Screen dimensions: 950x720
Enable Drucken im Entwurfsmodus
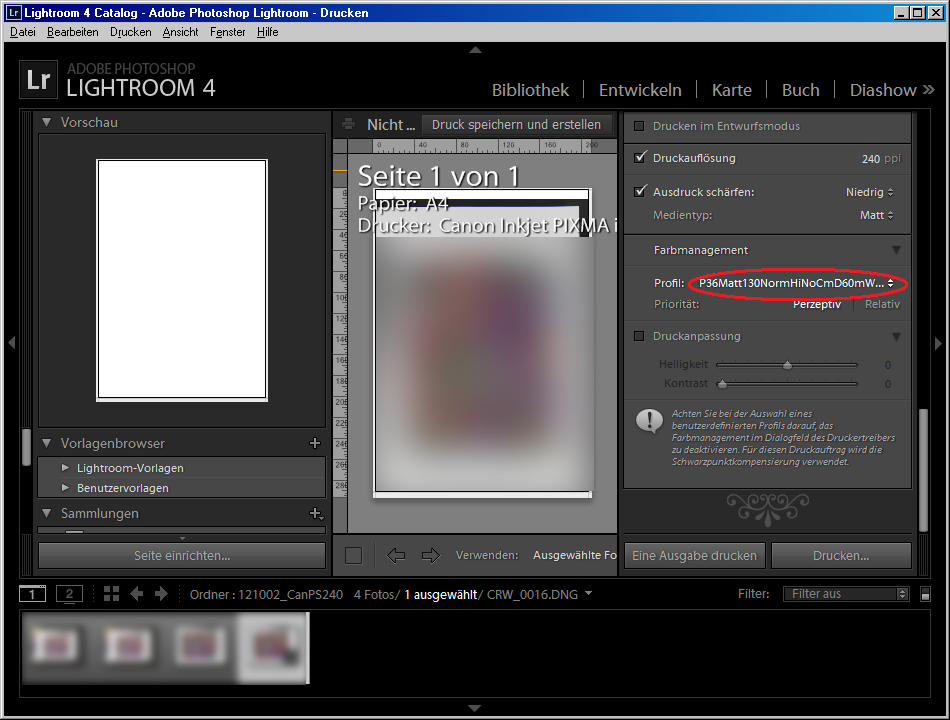point(637,126)
